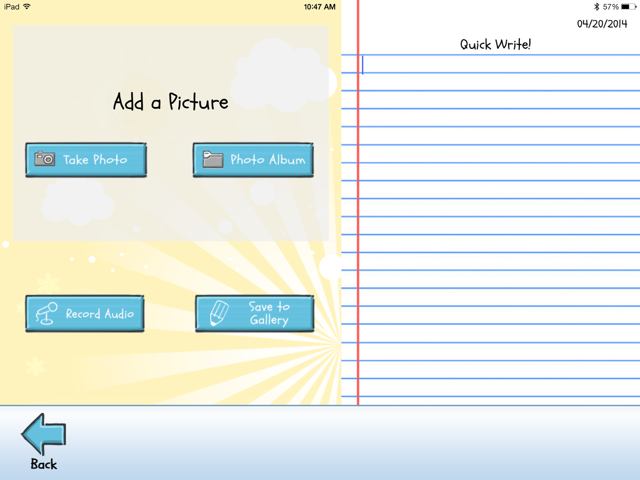
Task: Tap the microphone icon on Record Audio
Action: click(x=45, y=314)
